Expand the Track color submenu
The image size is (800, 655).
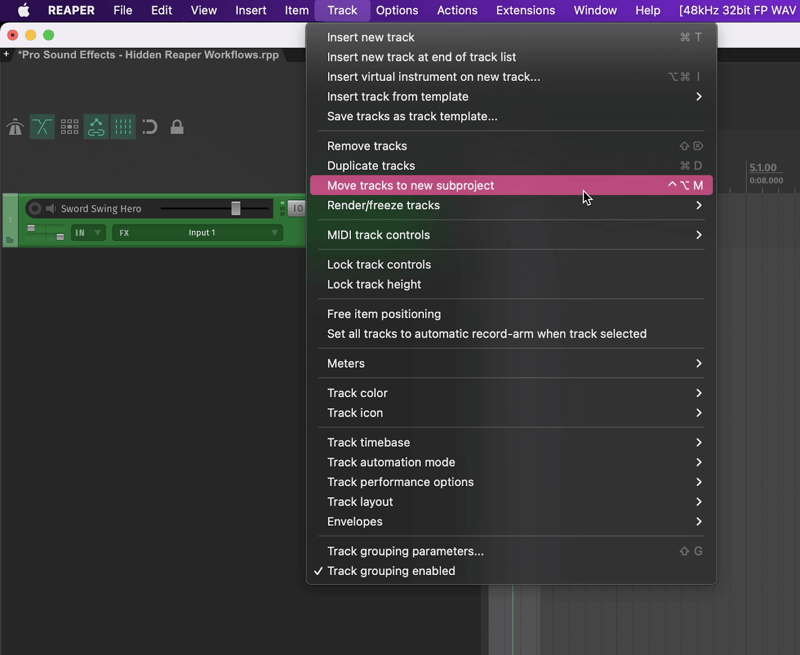tap(511, 393)
